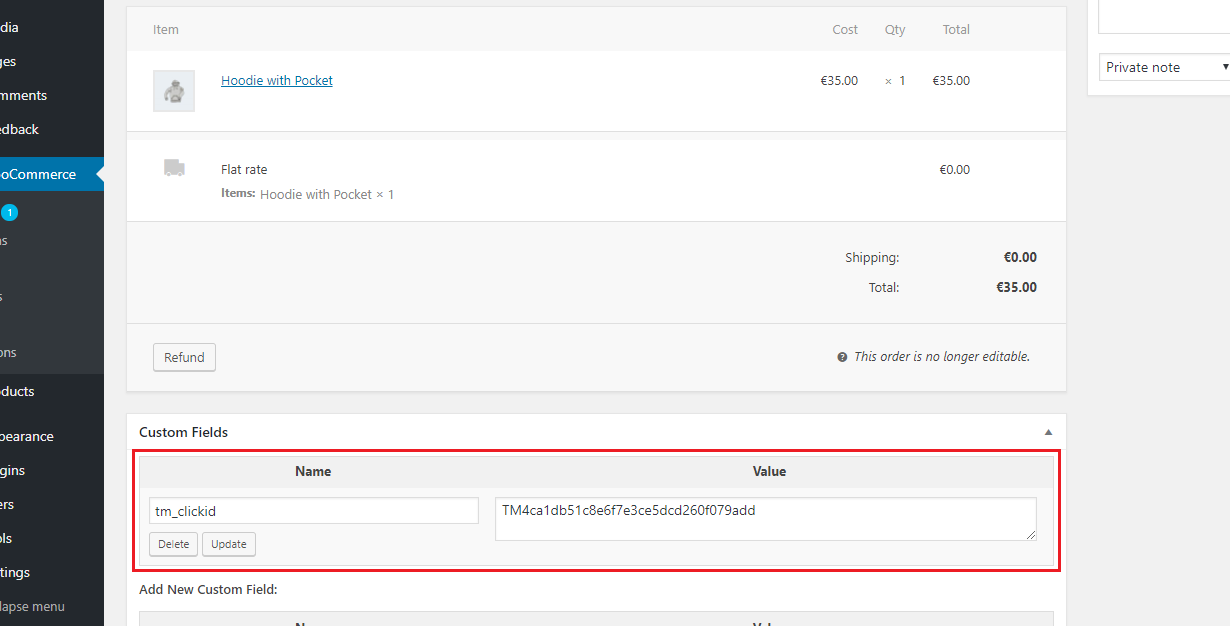Image resolution: width=1230 pixels, height=626 pixels.
Task: Delete the tm_clickid custom field
Action: [174, 544]
